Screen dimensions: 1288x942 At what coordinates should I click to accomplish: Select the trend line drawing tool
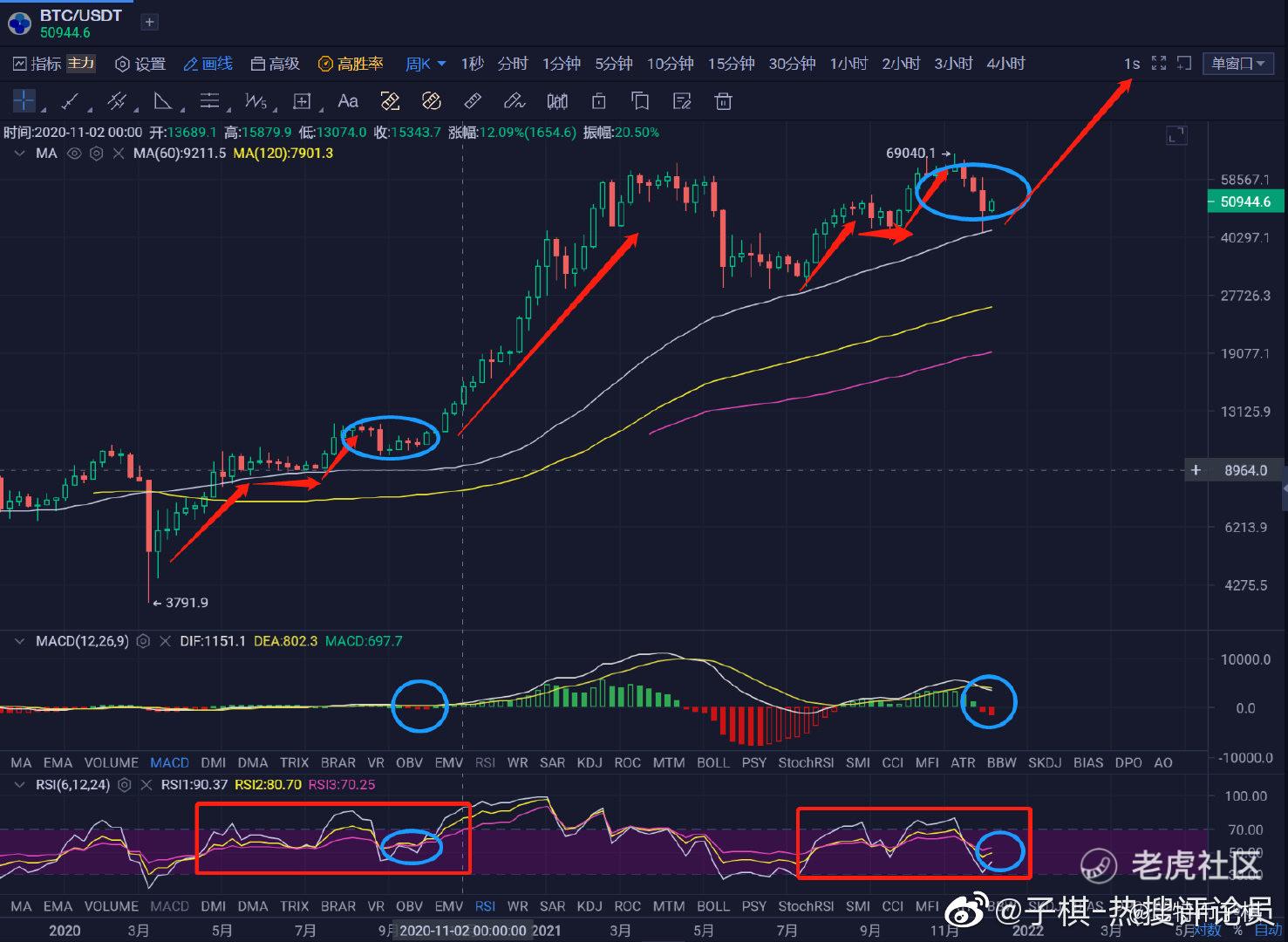pos(70,101)
